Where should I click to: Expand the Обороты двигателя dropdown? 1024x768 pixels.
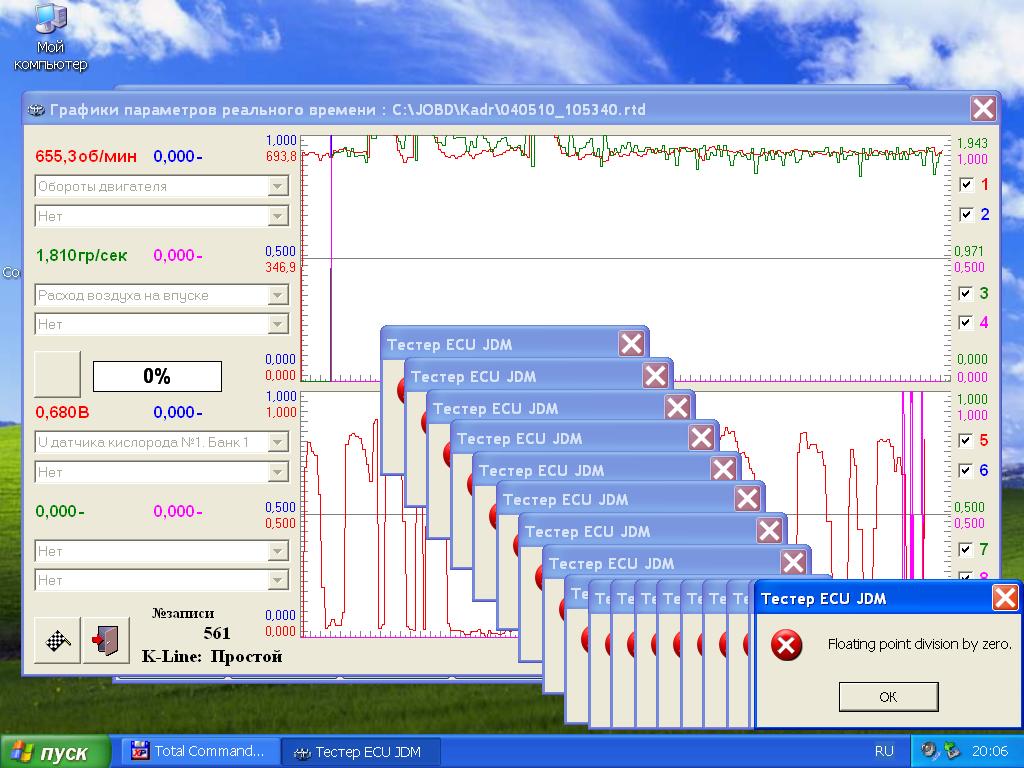pyautogui.click(x=277, y=186)
